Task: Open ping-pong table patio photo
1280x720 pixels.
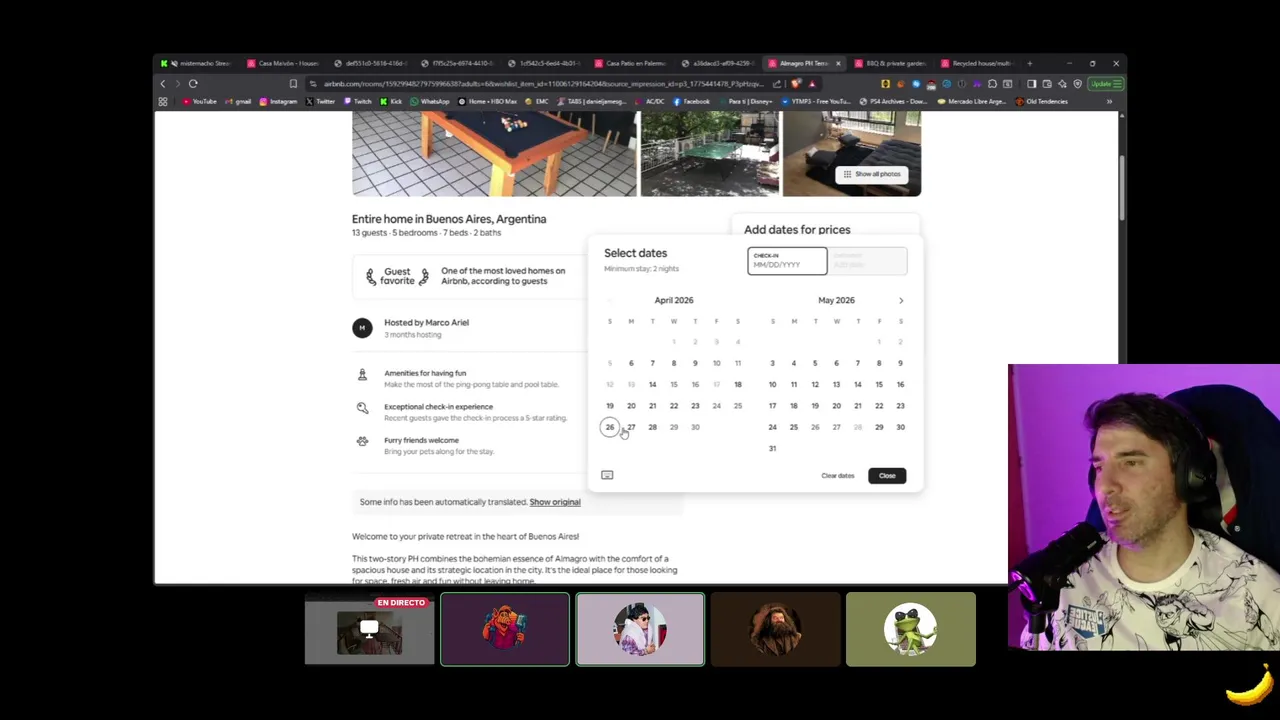Action: point(709,153)
